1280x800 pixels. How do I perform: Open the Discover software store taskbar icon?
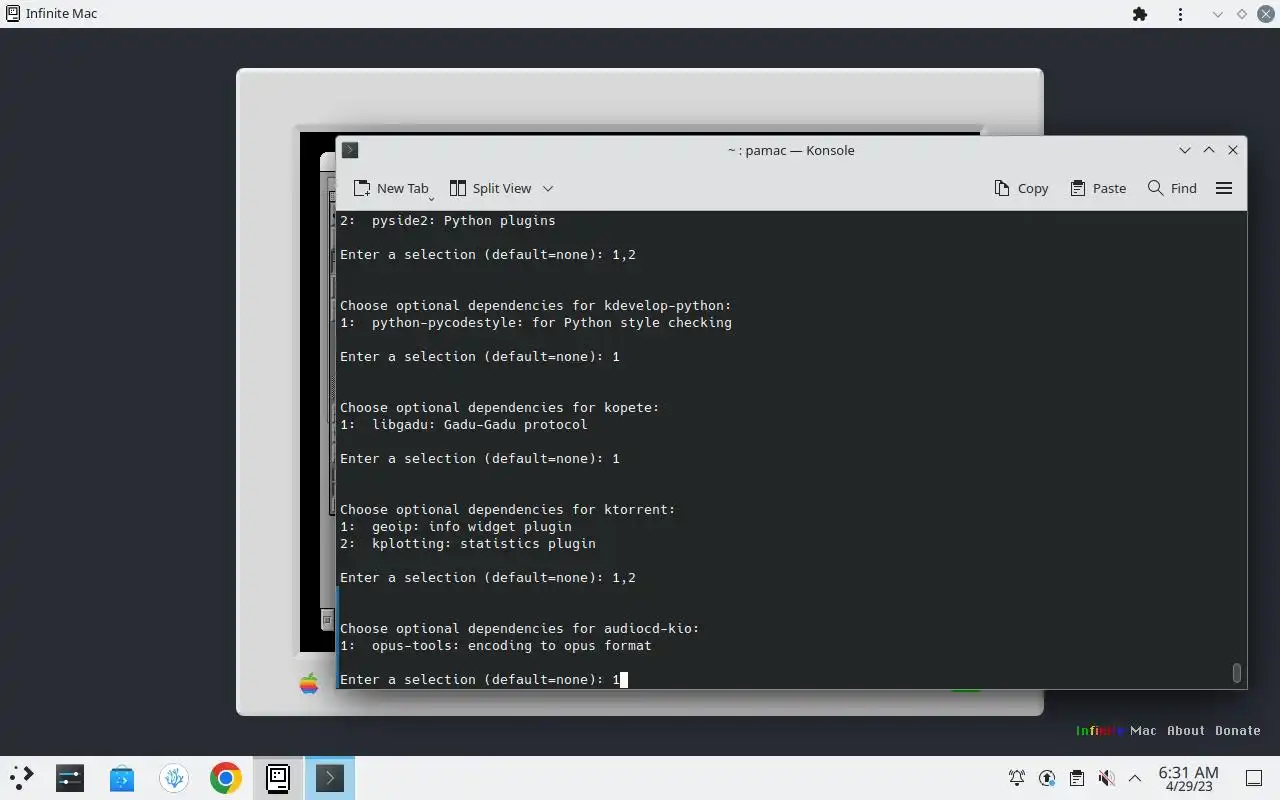point(121,778)
